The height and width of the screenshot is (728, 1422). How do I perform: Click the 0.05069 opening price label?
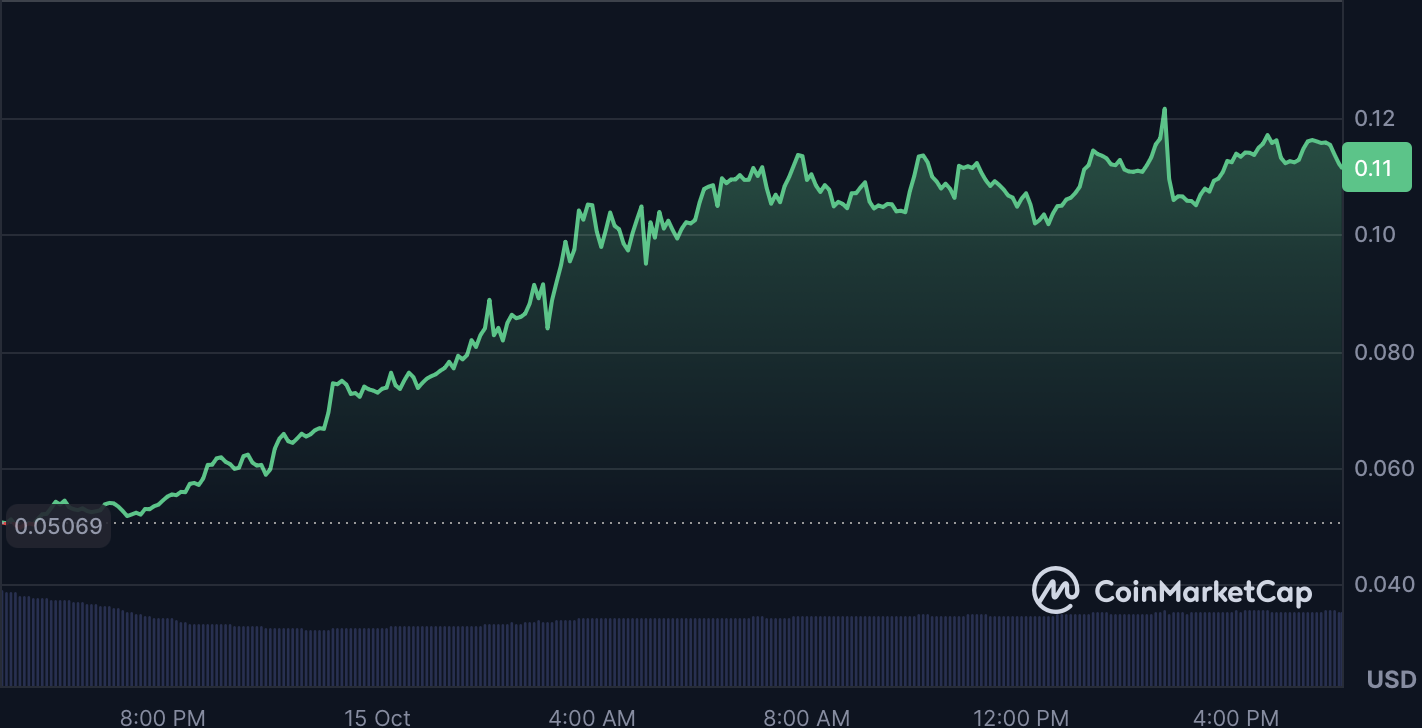click(58, 526)
